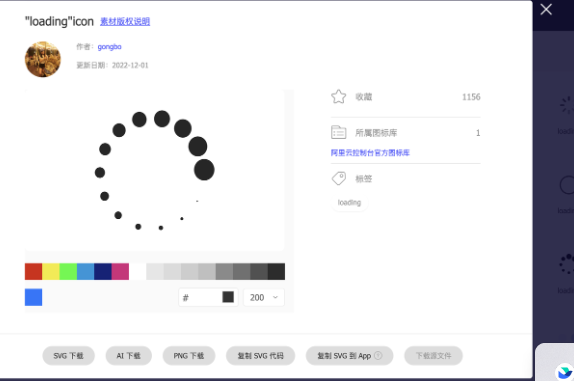
Task: Click the tag label icon
Action: (x=339, y=179)
